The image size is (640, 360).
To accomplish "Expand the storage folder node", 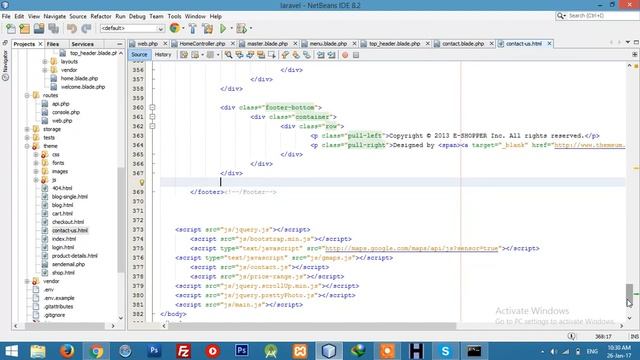I will coord(27,129).
